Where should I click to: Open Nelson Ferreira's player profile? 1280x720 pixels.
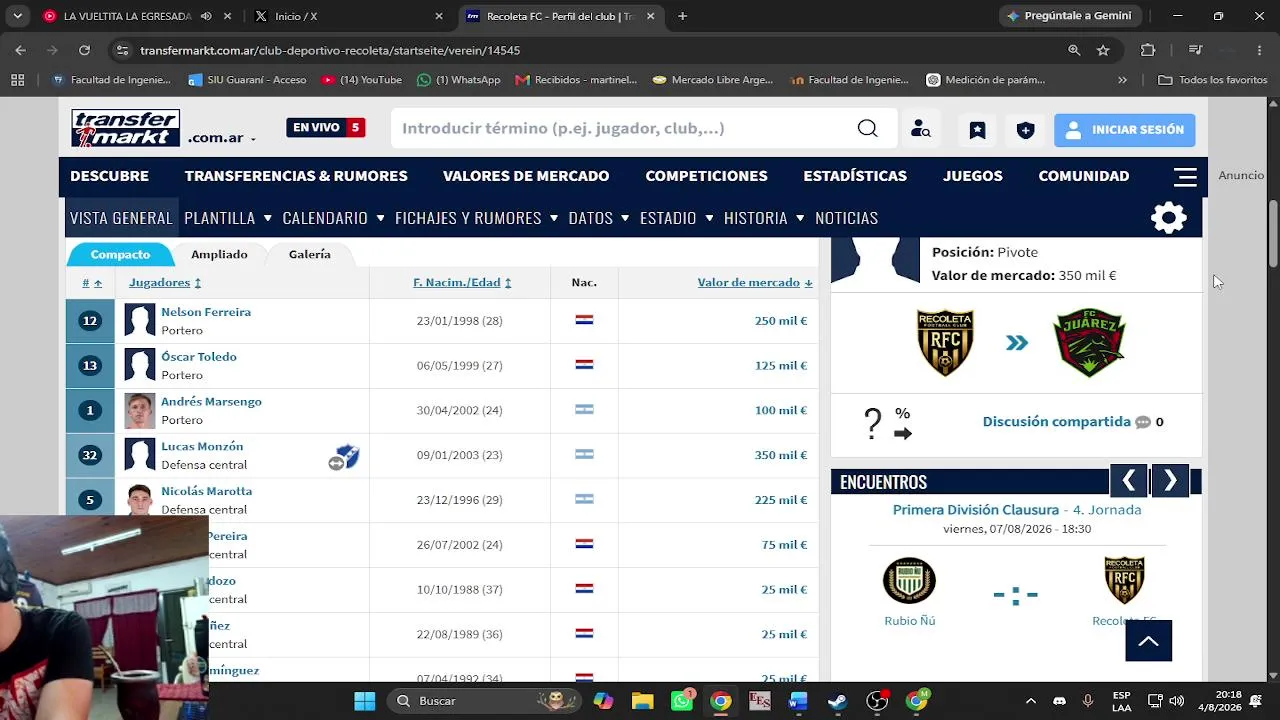(206, 312)
